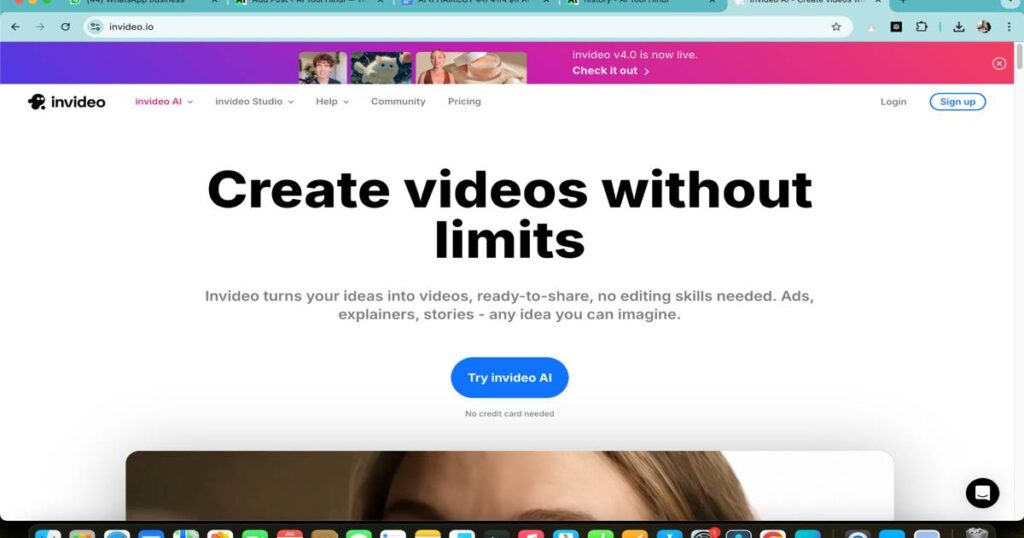
Task: Open the Chrome three-dot menu
Action: pos(1009,27)
